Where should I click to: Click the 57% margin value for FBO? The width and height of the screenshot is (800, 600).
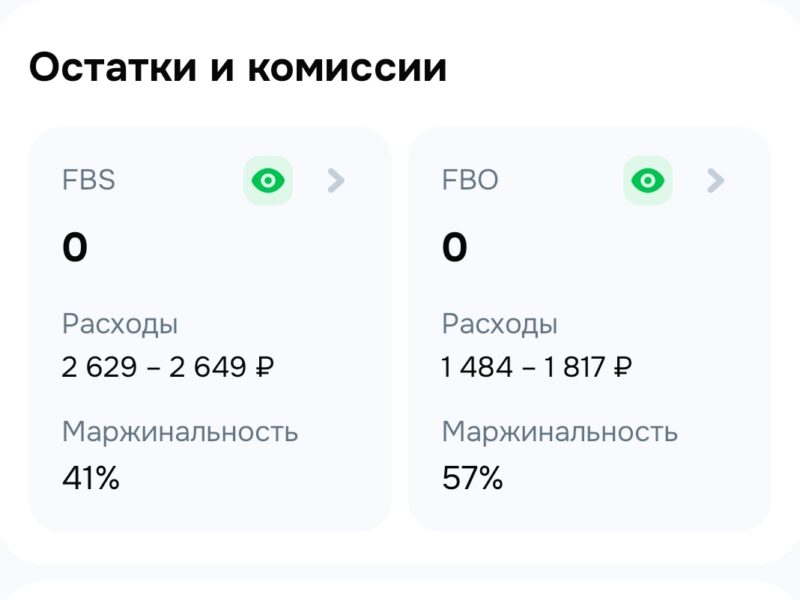[x=472, y=478]
